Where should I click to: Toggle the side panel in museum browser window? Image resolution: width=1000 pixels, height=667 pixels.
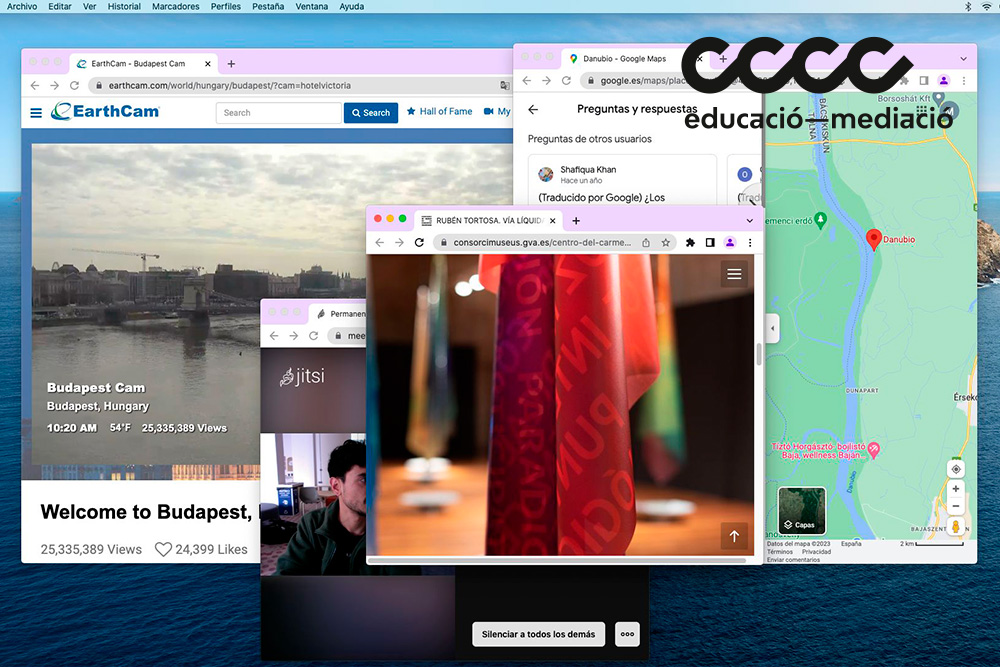tap(710, 243)
